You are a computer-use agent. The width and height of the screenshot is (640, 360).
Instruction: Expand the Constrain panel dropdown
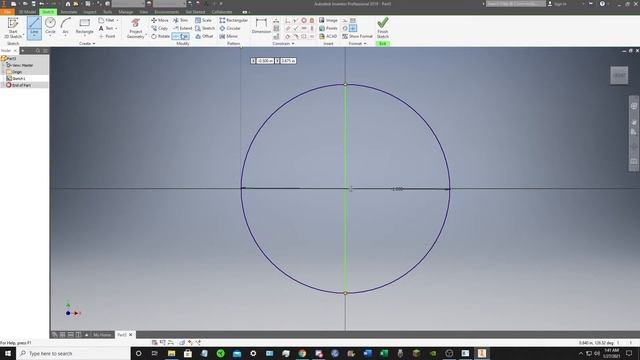[x=283, y=43]
